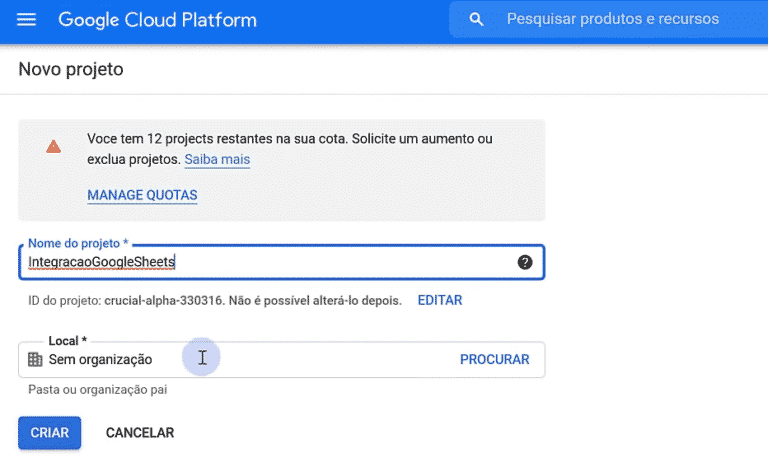
Task: Open the hamburger navigation menu
Action: coord(26,20)
